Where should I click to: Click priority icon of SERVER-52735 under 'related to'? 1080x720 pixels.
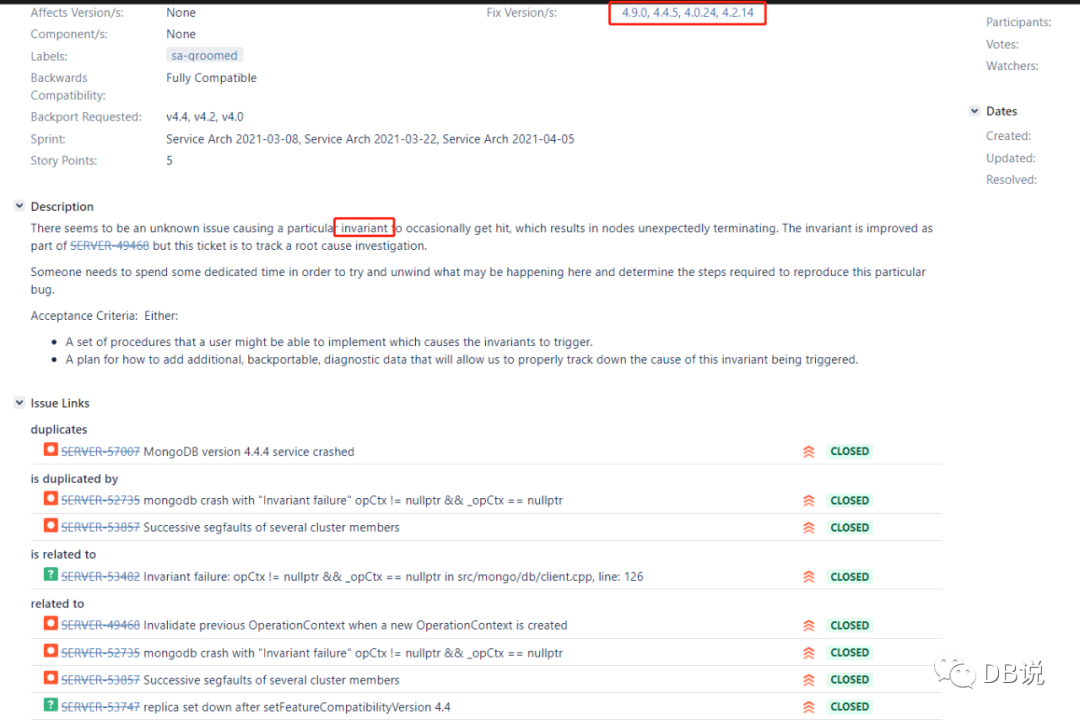pyautogui.click(x=809, y=652)
